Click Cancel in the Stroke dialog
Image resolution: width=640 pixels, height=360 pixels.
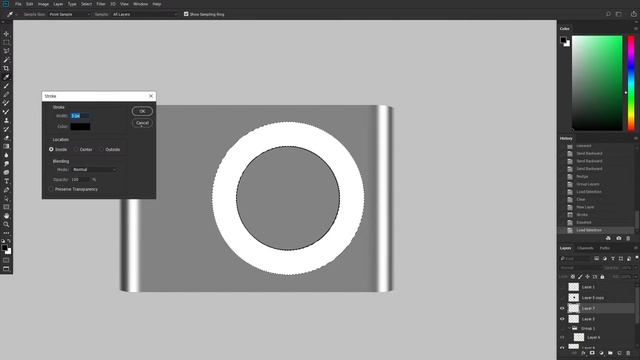tap(142, 123)
